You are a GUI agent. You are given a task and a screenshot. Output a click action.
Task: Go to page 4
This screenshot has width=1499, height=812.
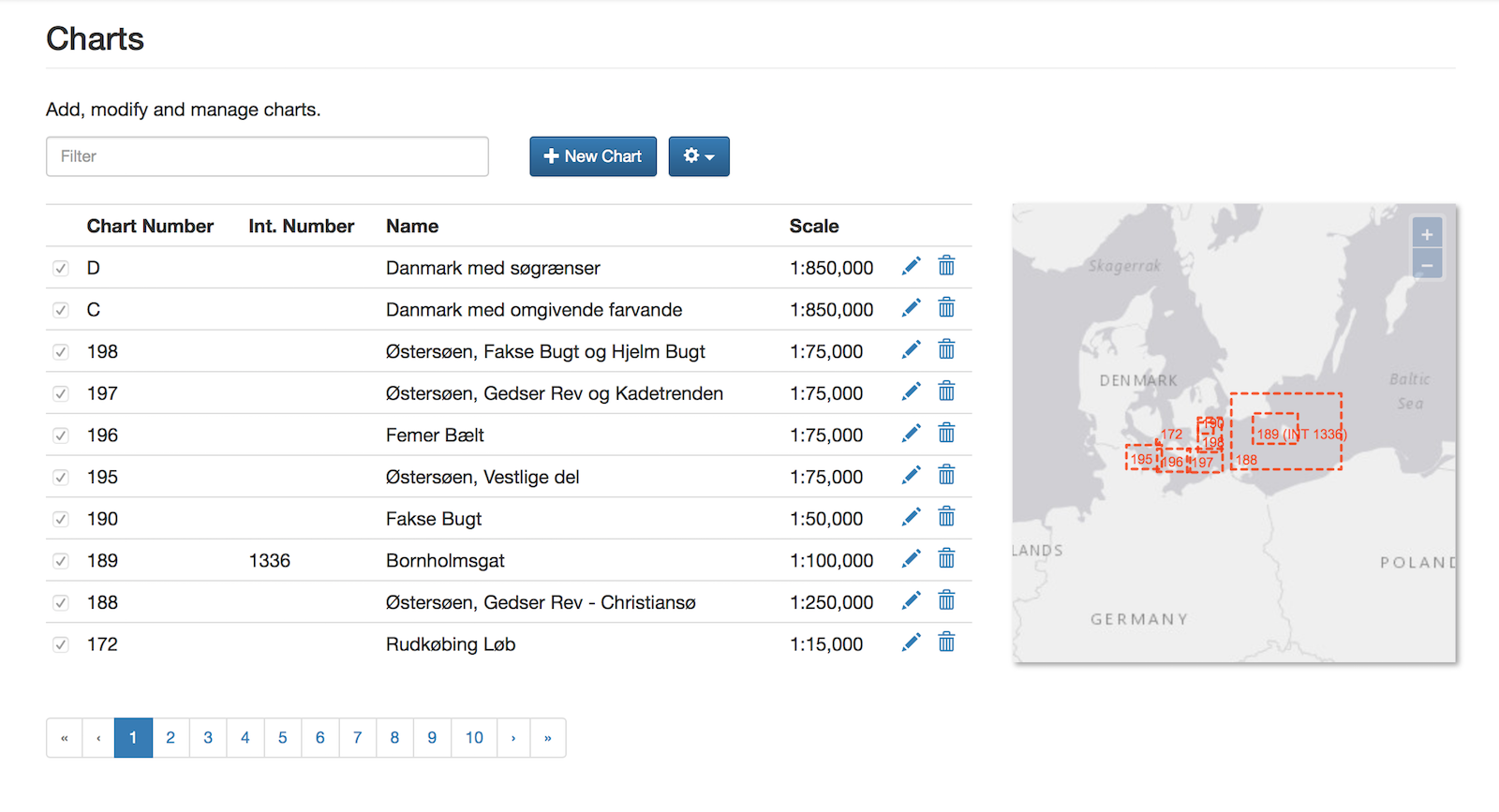[245, 738]
